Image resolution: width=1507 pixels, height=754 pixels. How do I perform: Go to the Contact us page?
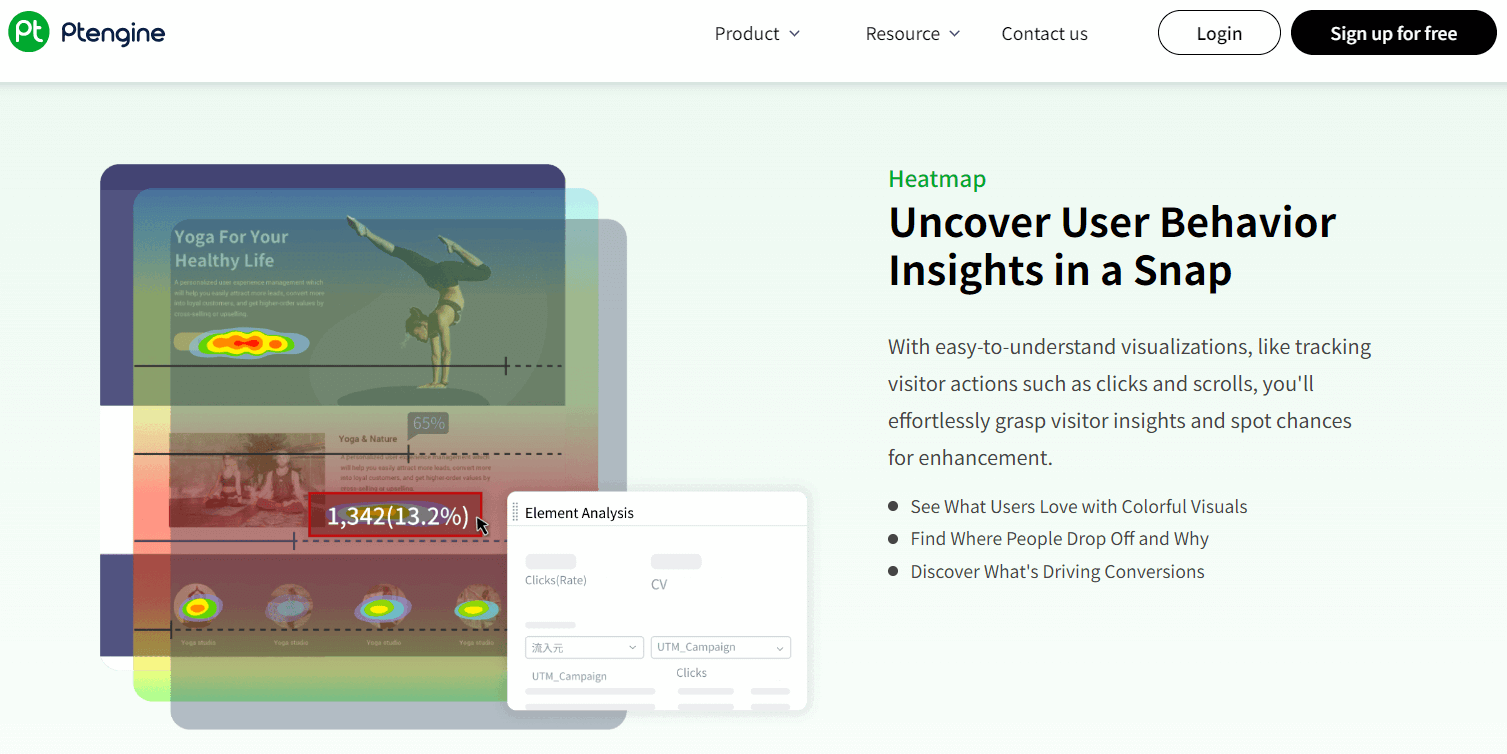pos(1044,34)
